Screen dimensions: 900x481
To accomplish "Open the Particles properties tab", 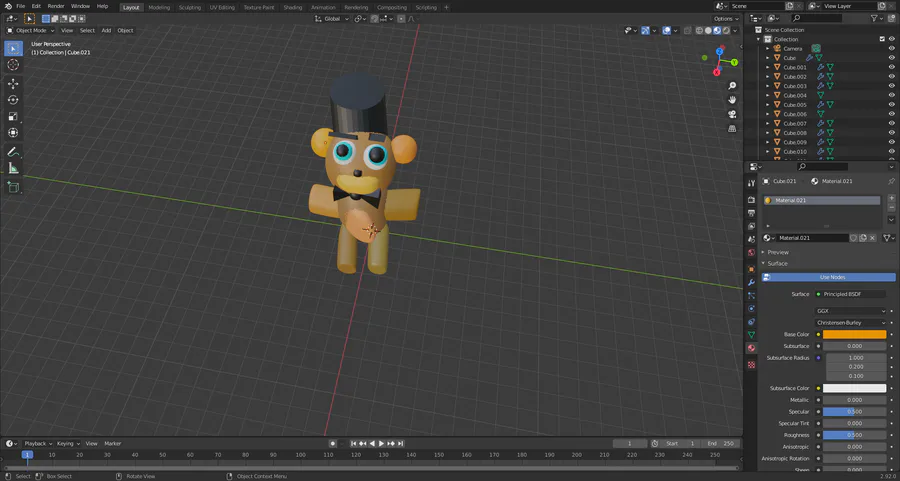I will pos(751,296).
